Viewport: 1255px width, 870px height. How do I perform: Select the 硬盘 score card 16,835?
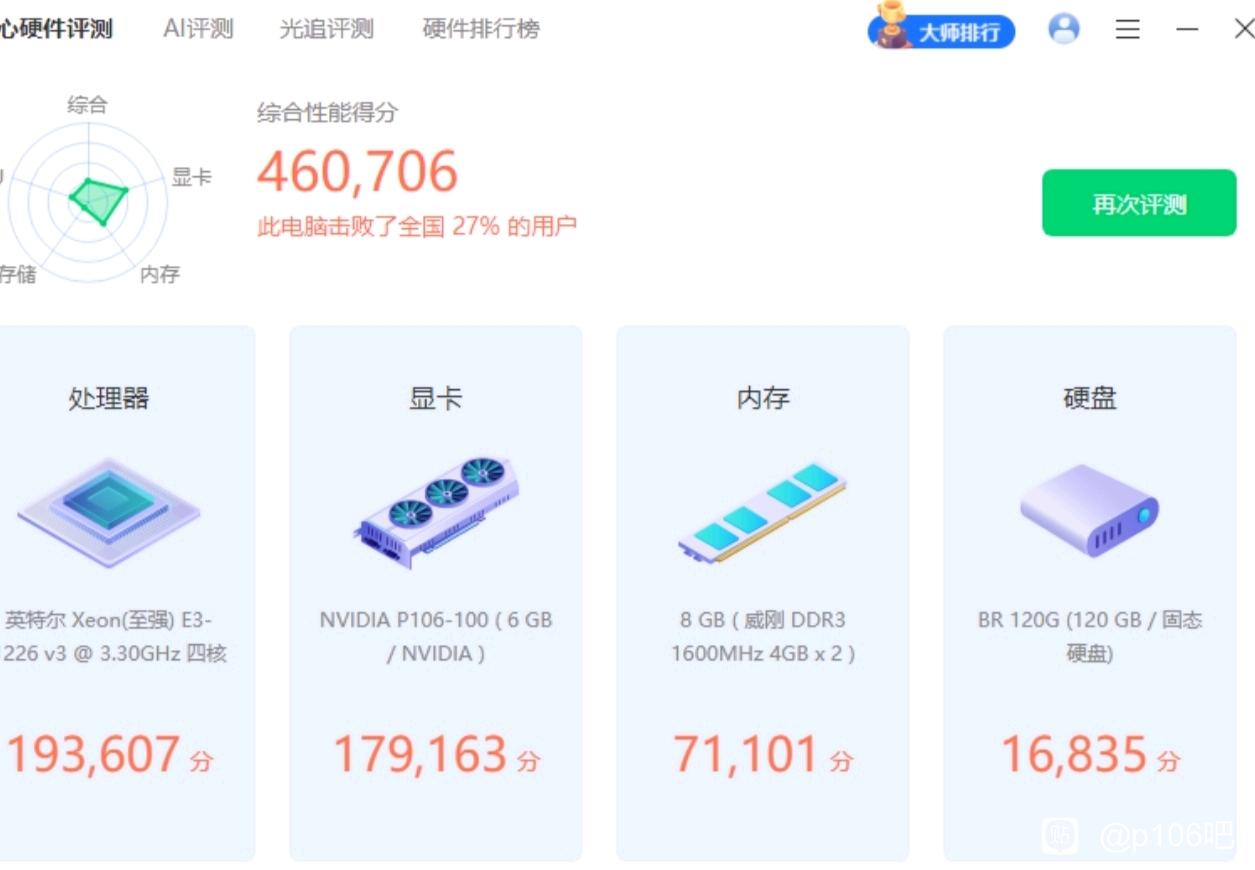point(1090,593)
